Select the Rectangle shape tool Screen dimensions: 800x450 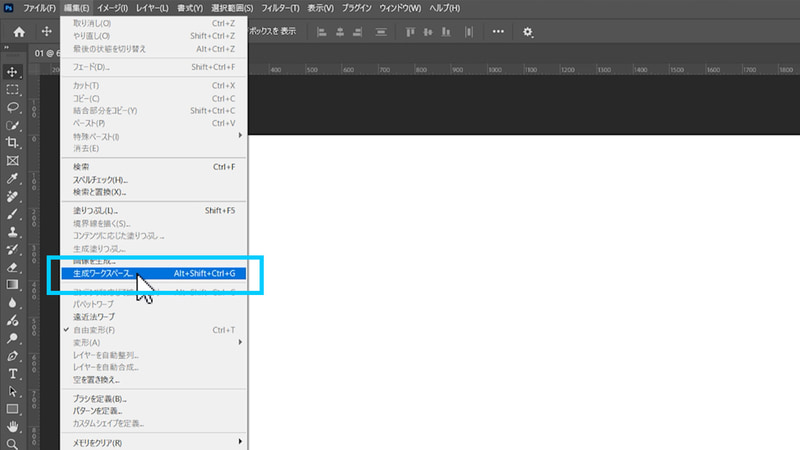click(x=12, y=409)
